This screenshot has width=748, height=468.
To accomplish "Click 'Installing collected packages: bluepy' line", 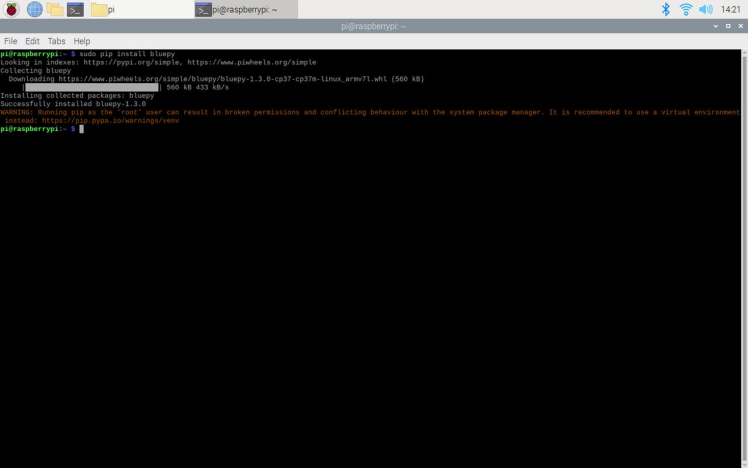I will tap(77, 95).
